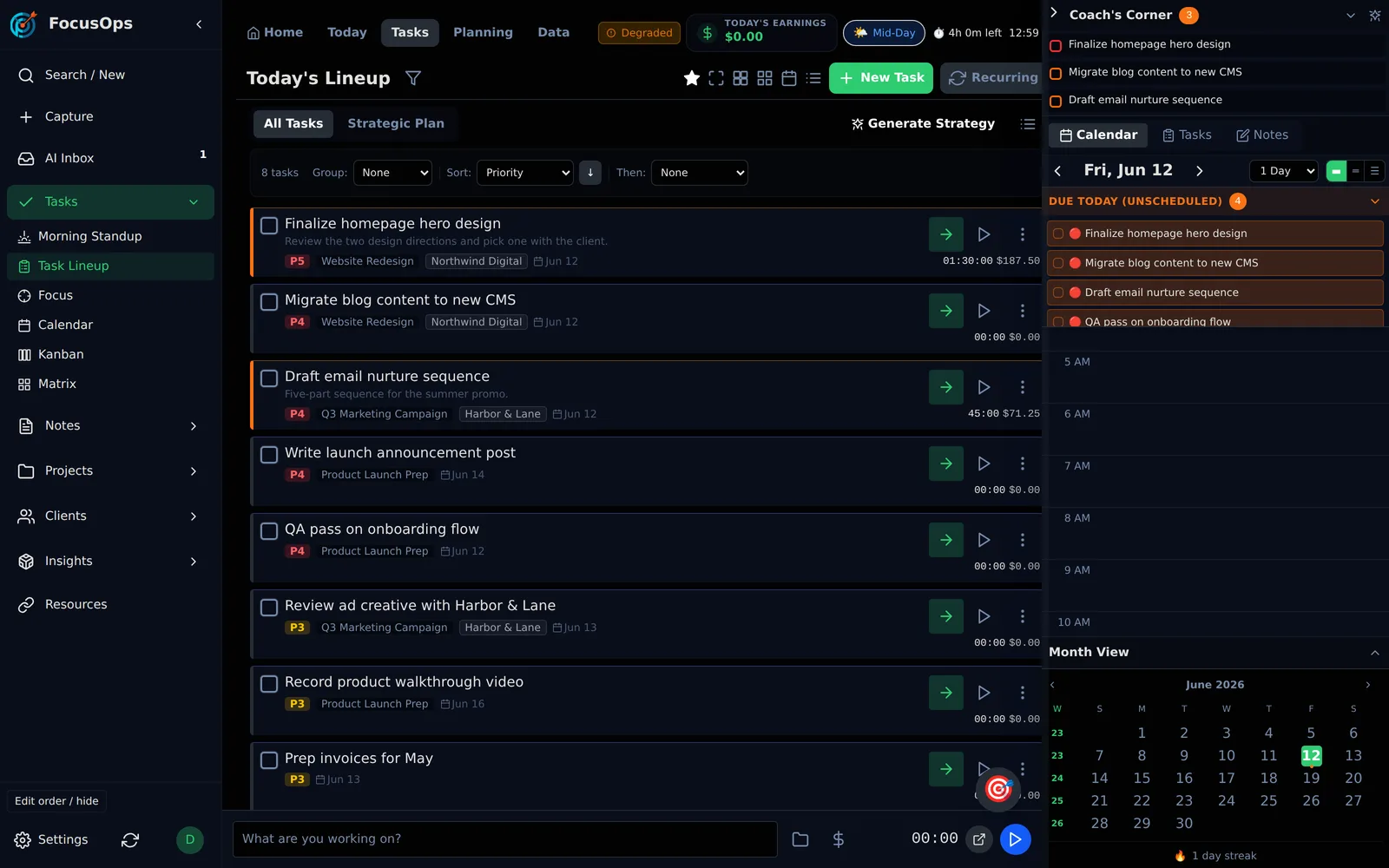This screenshot has width=1389, height=868.
Task: Go to previous day in calendar panel
Action: pos(1057,171)
